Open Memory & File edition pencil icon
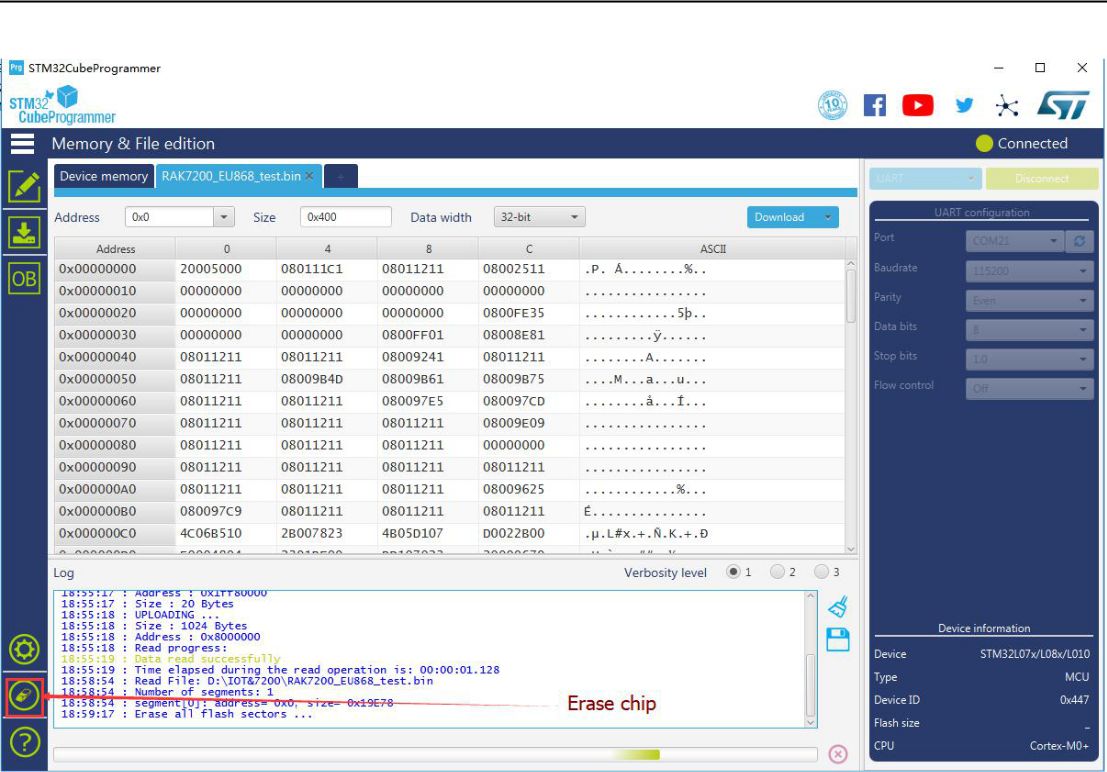Viewport: 1107px width, 772px height. [x=24, y=186]
